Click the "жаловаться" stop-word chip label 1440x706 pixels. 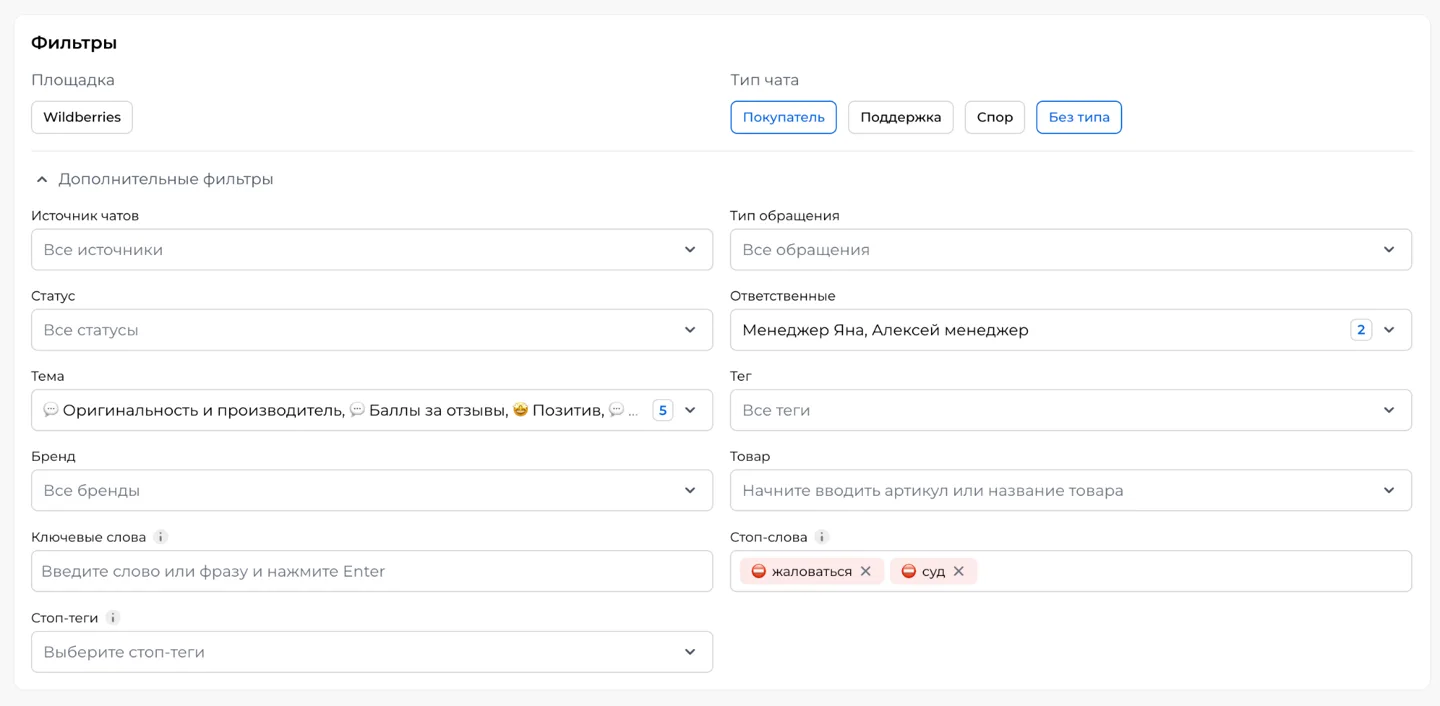click(x=812, y=572)
